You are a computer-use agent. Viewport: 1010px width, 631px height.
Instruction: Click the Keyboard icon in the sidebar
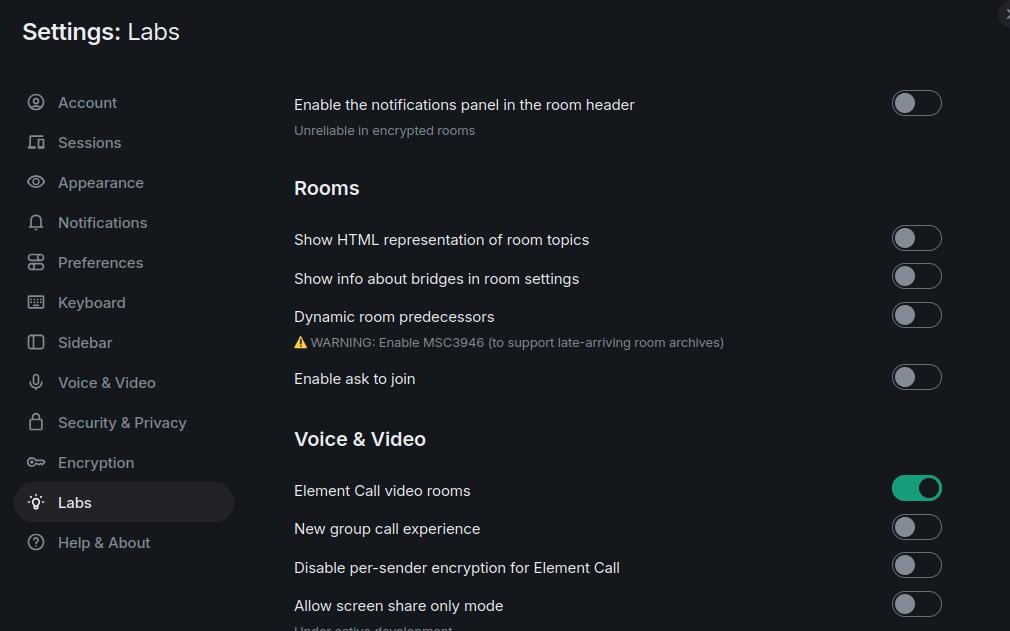click(36, 303)
